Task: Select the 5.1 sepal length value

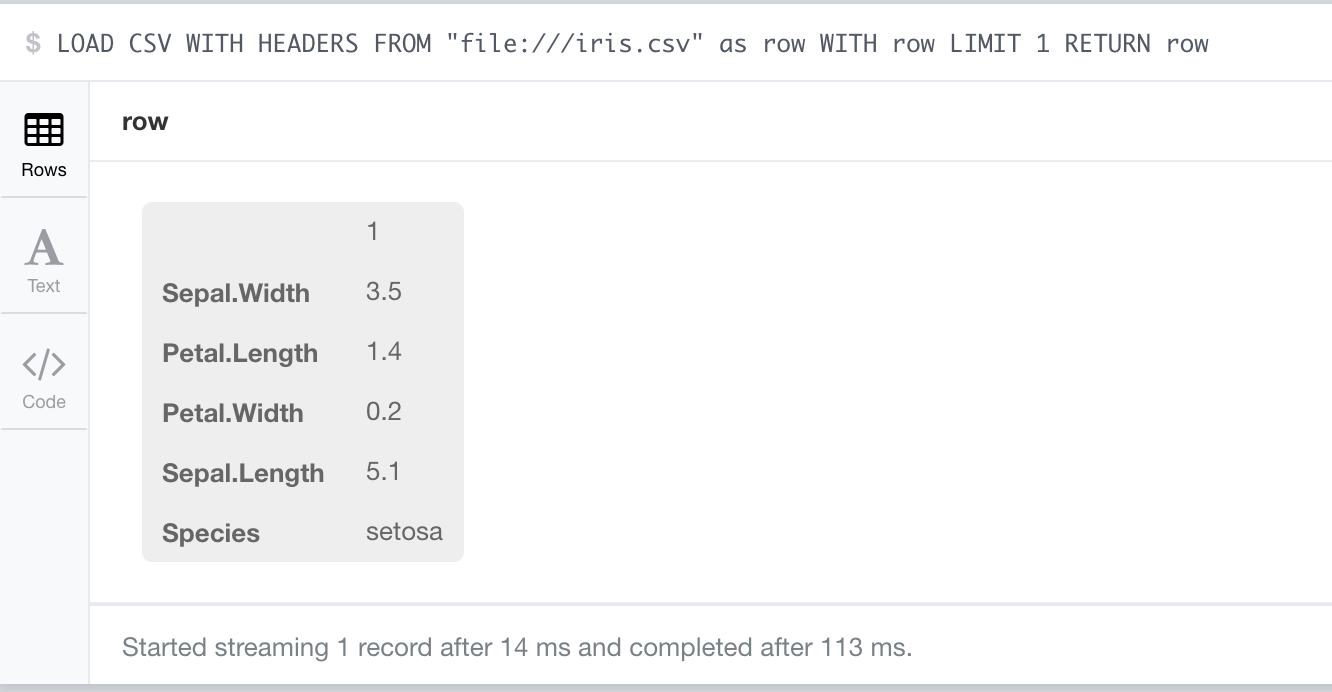Action: point(384,472)
